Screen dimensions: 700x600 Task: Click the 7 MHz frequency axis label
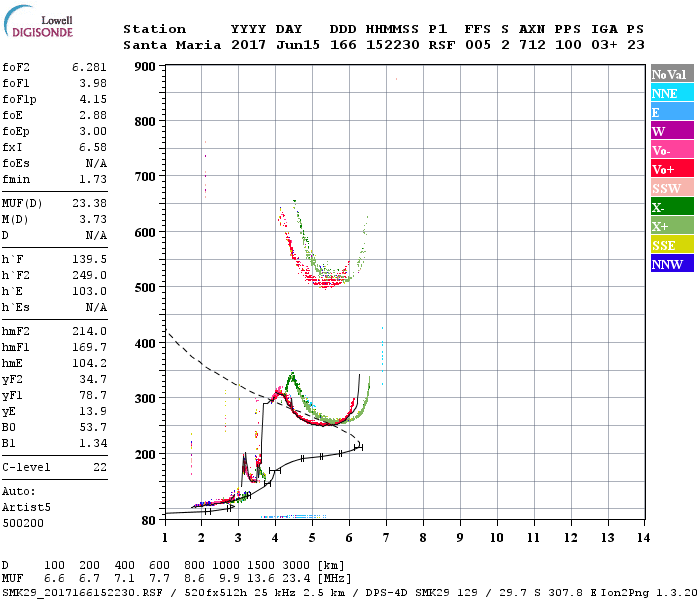point(386,538)
